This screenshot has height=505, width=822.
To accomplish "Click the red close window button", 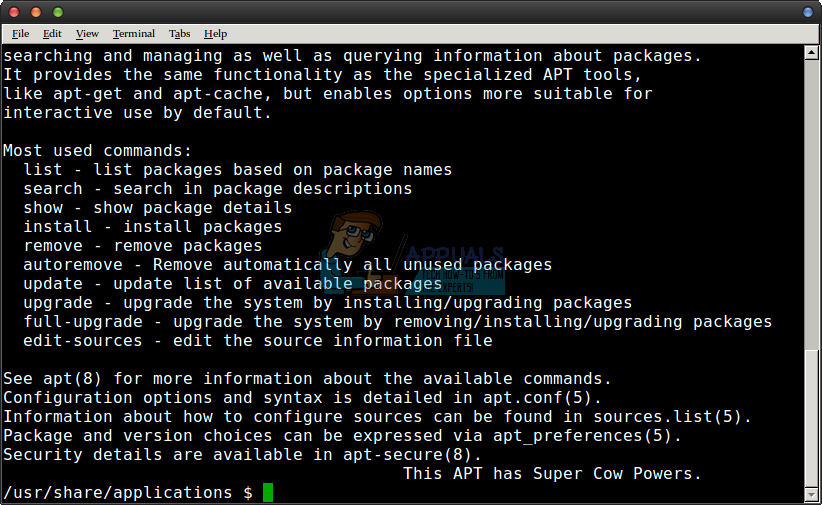I will tap(16, 12).
